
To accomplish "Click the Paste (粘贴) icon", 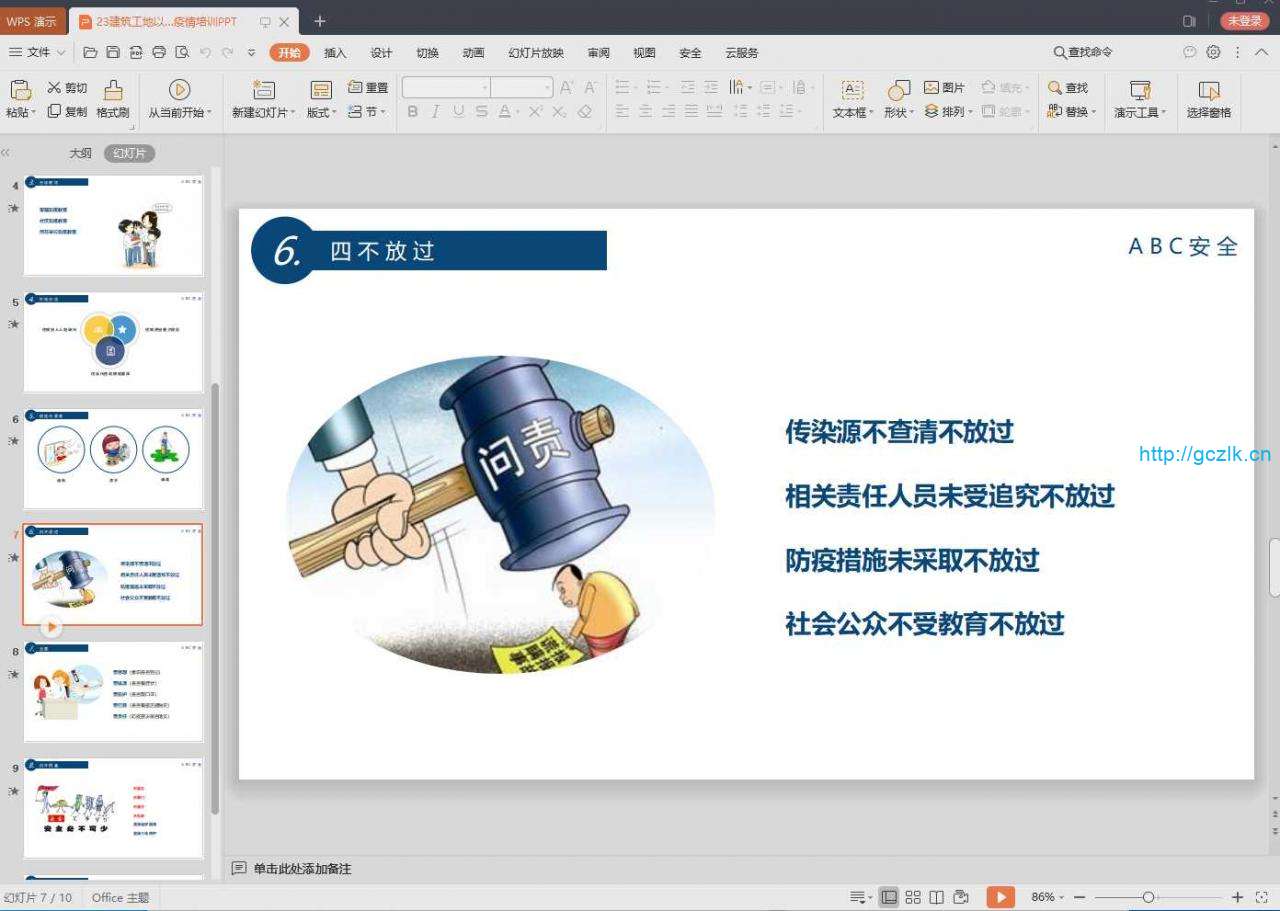I will pos(20,90).
